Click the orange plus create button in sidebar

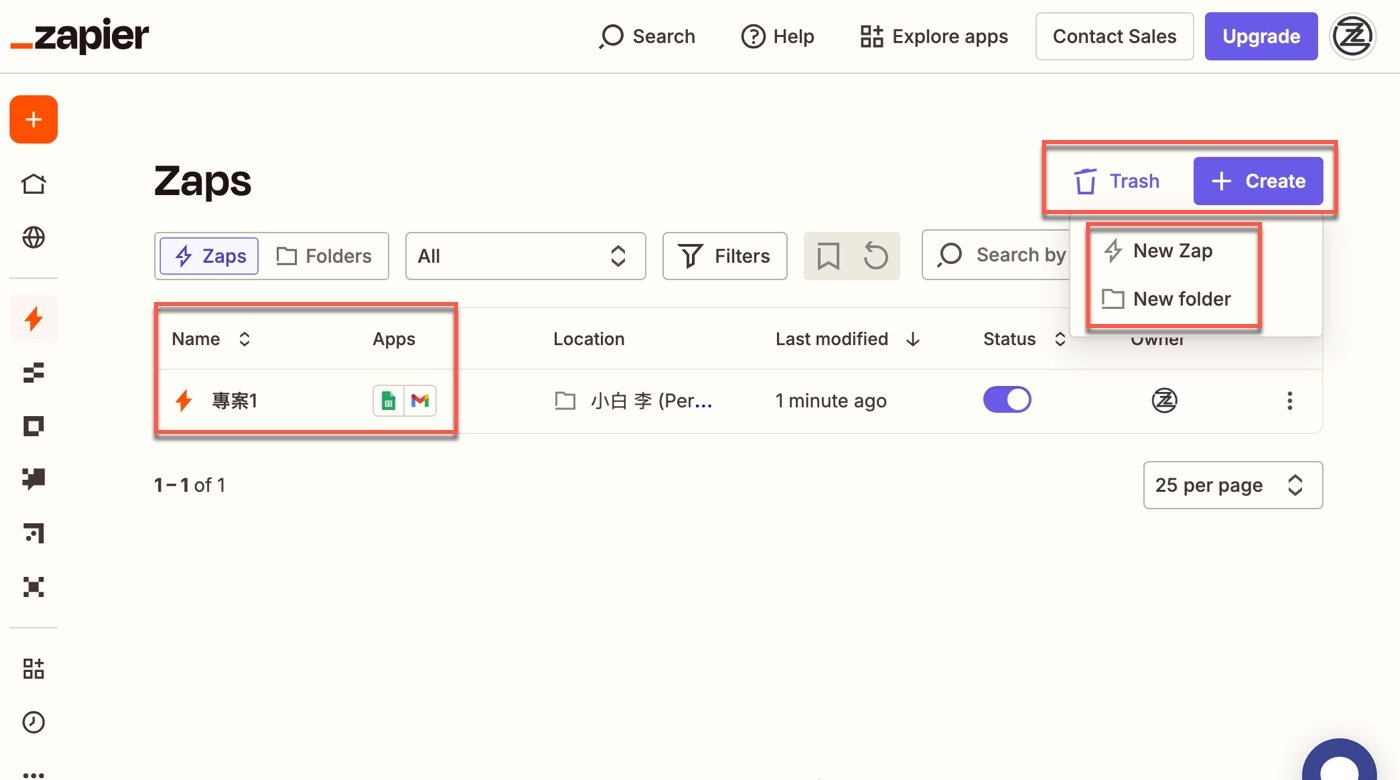(x=34, y=120)
